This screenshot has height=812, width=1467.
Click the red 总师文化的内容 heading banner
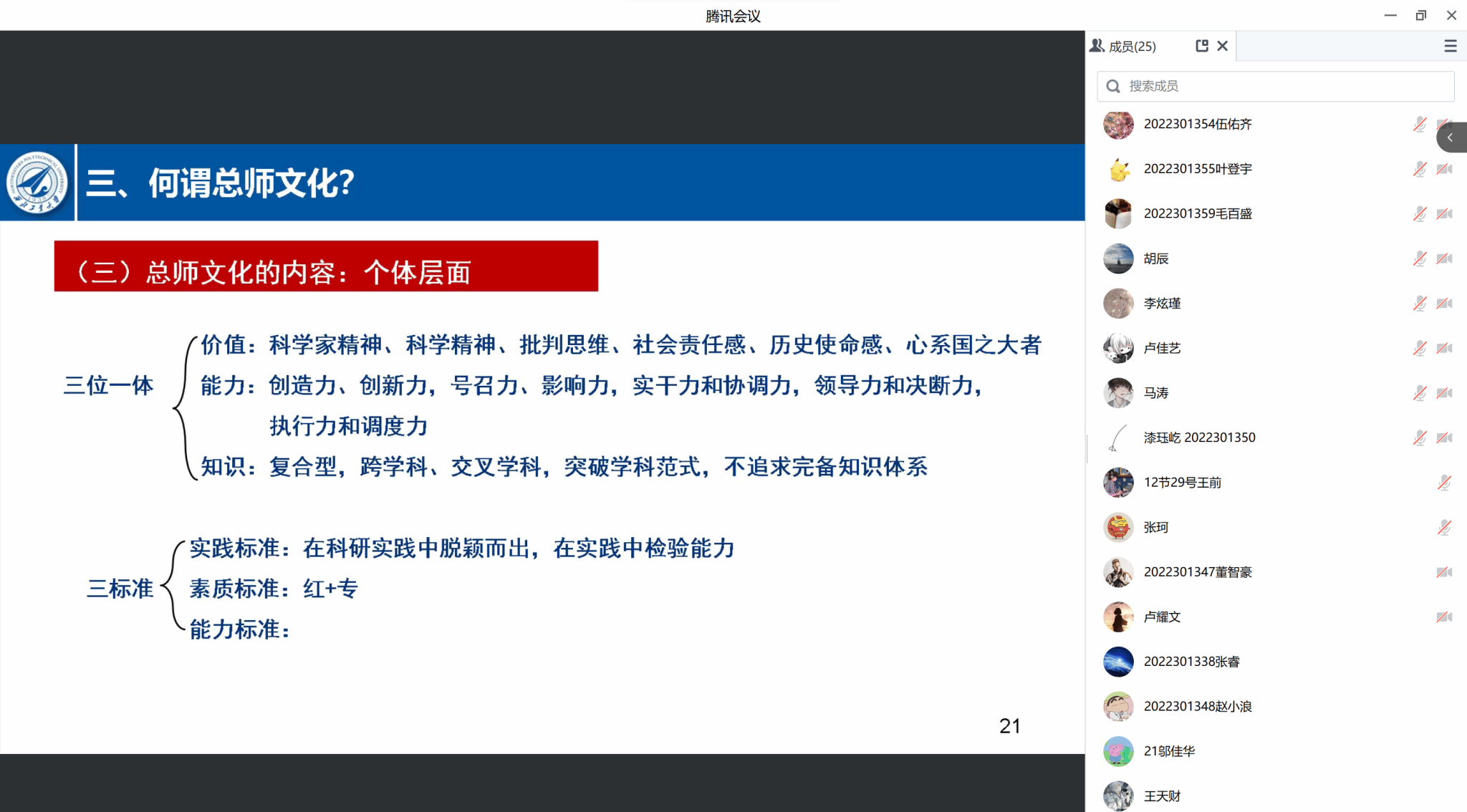coord(326,266)
